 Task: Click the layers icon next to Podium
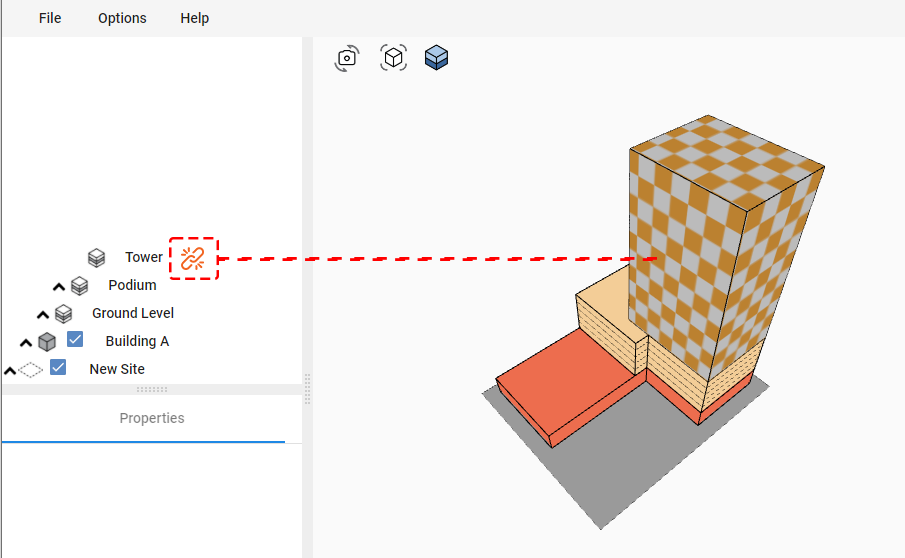80,286
